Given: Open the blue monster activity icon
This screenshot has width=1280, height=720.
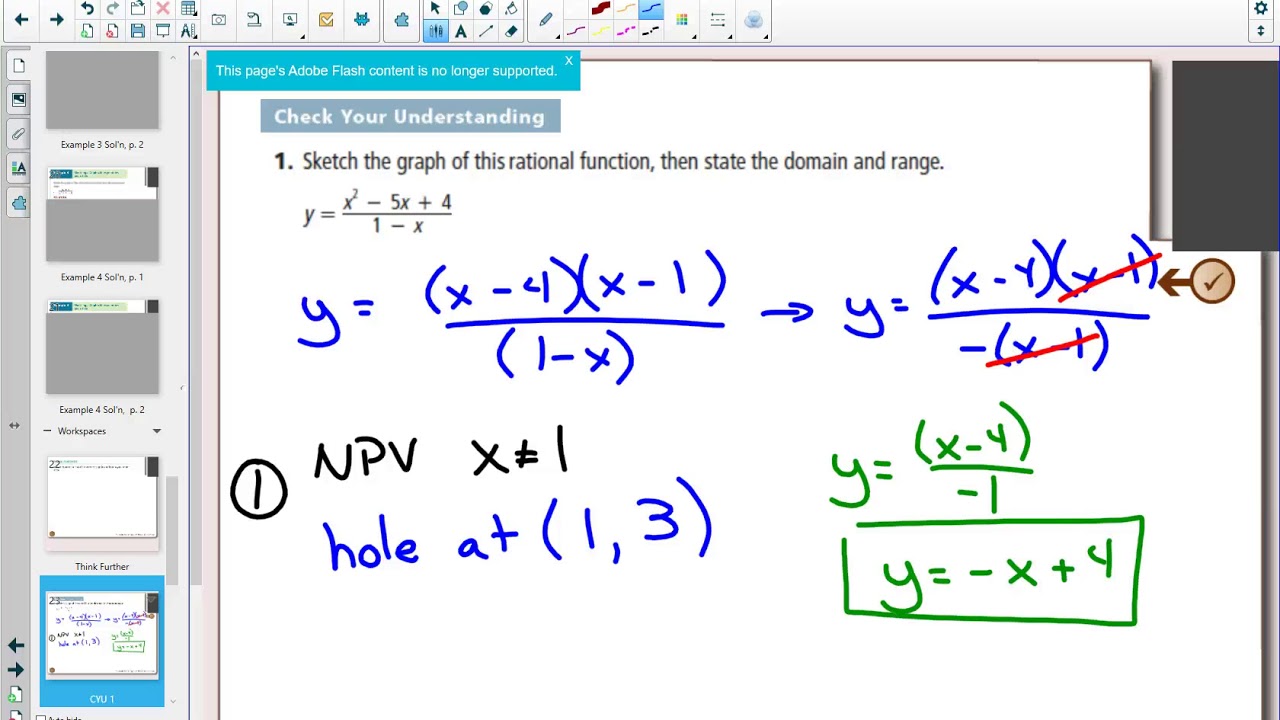Looking at the screenshot, I should point(362,20).
